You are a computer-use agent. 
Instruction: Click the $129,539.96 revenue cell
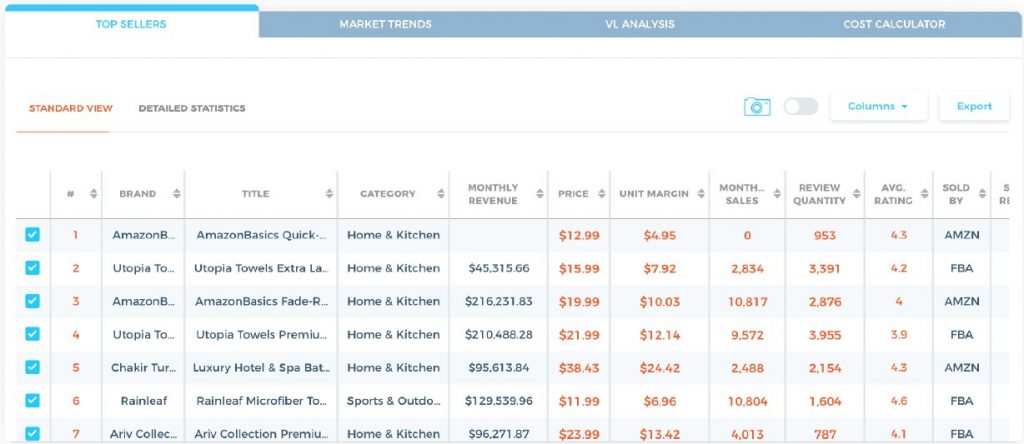[x=499, y=401]
